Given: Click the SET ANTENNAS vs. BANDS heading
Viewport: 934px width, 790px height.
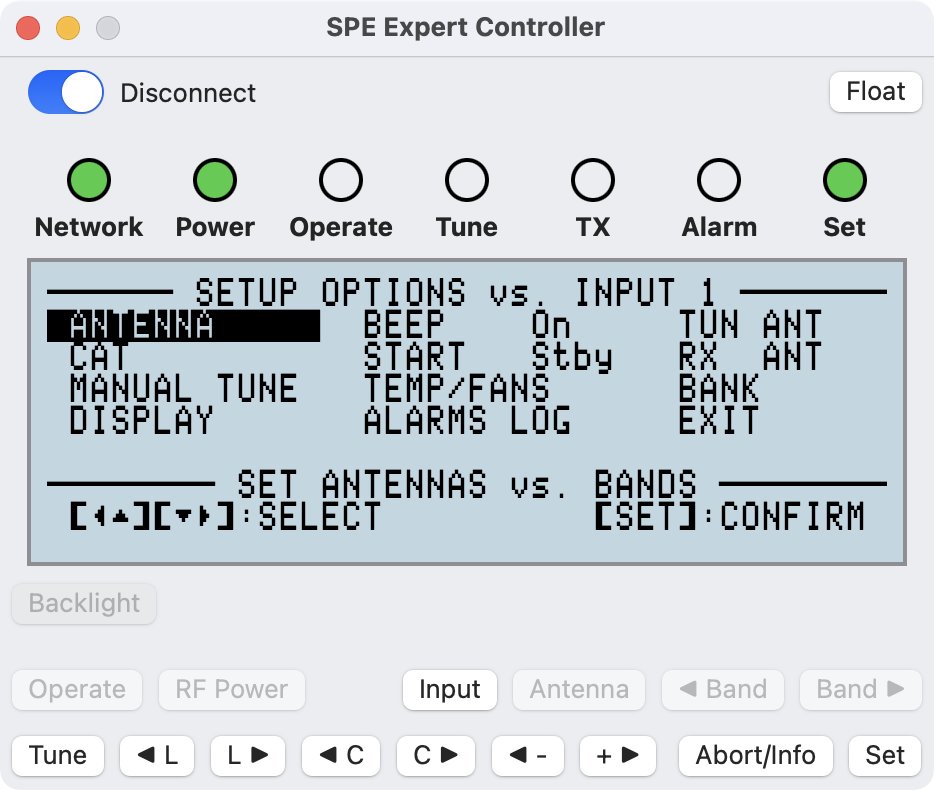Looking at the screenshot, I should 467,484.
